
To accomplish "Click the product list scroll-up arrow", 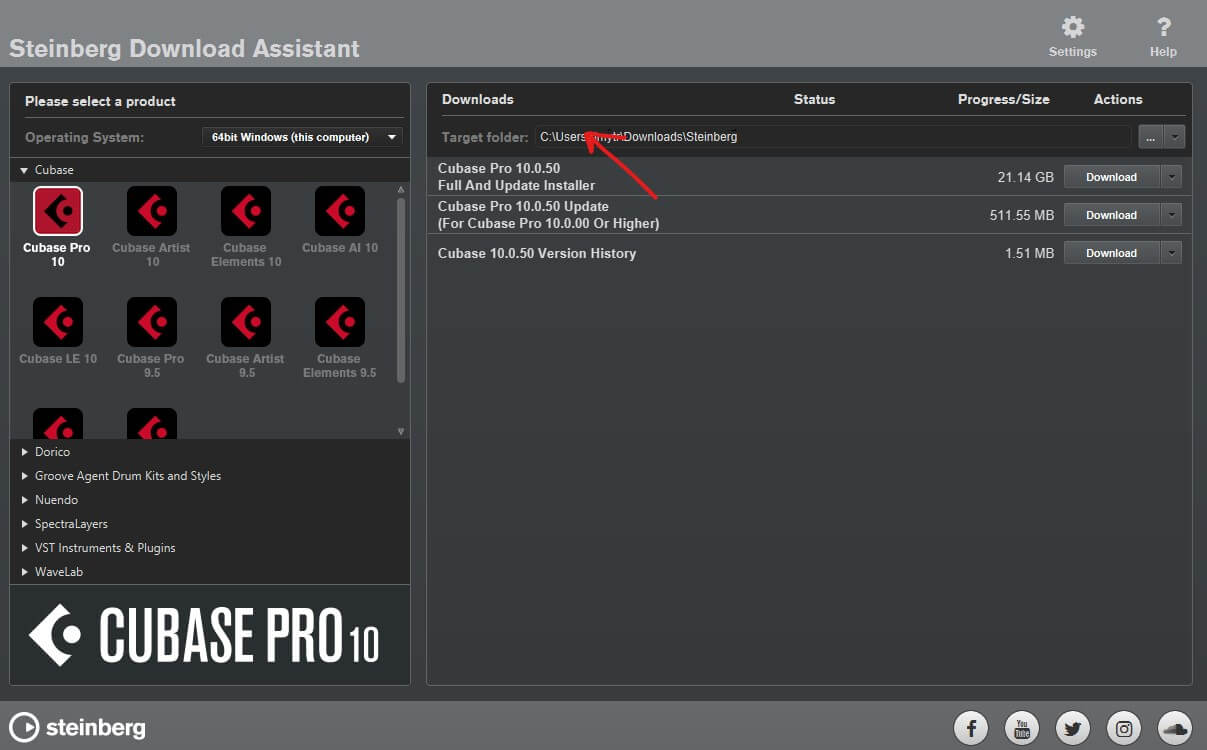I will coord(401,189).
